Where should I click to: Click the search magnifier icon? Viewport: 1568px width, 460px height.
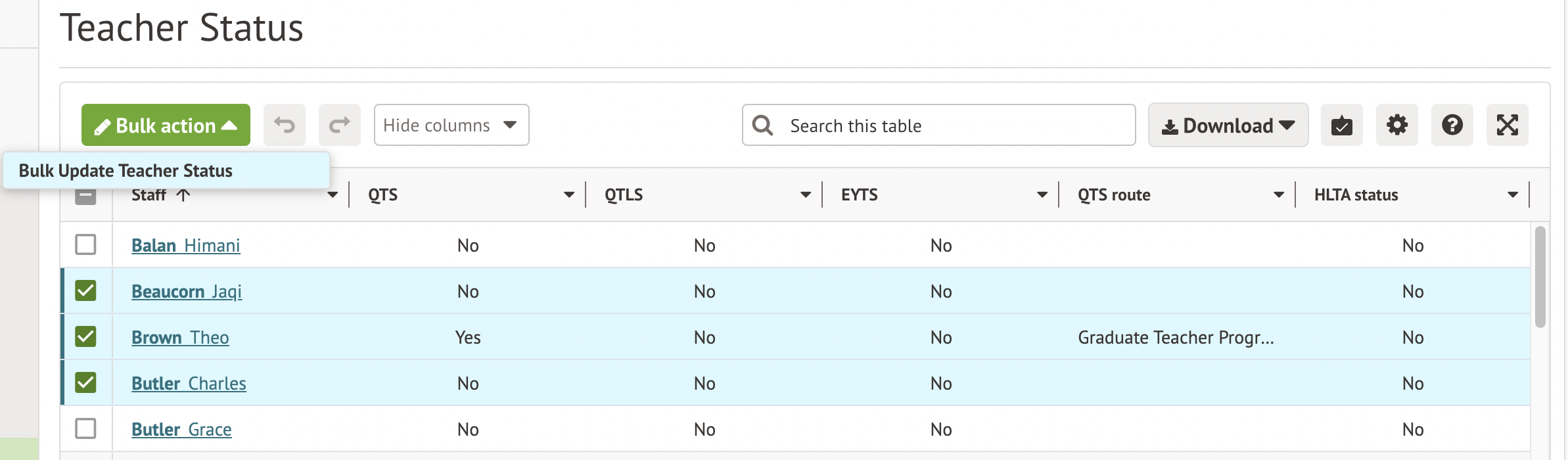pos(762,125)
